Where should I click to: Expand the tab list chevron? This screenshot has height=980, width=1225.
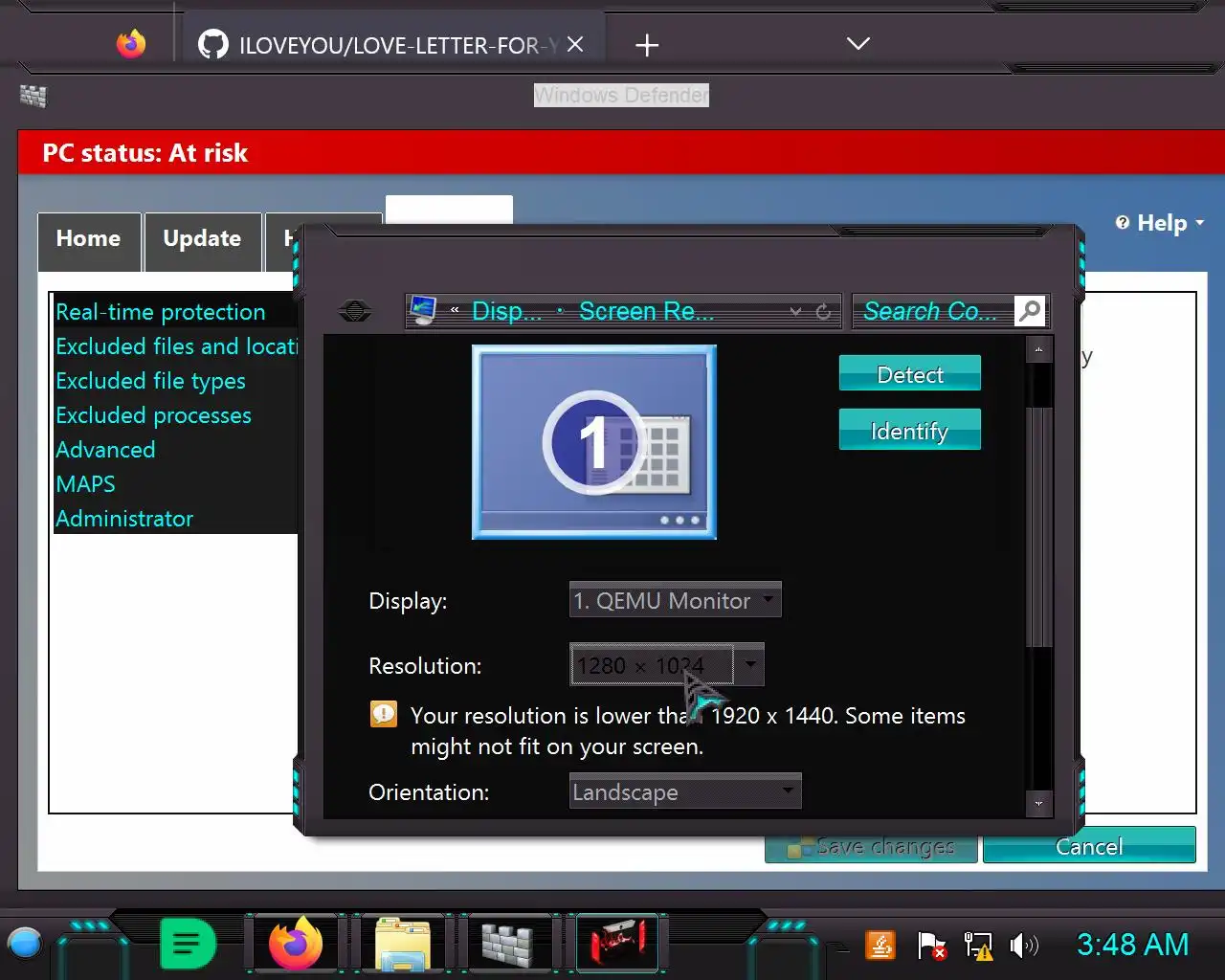(858, 44)
